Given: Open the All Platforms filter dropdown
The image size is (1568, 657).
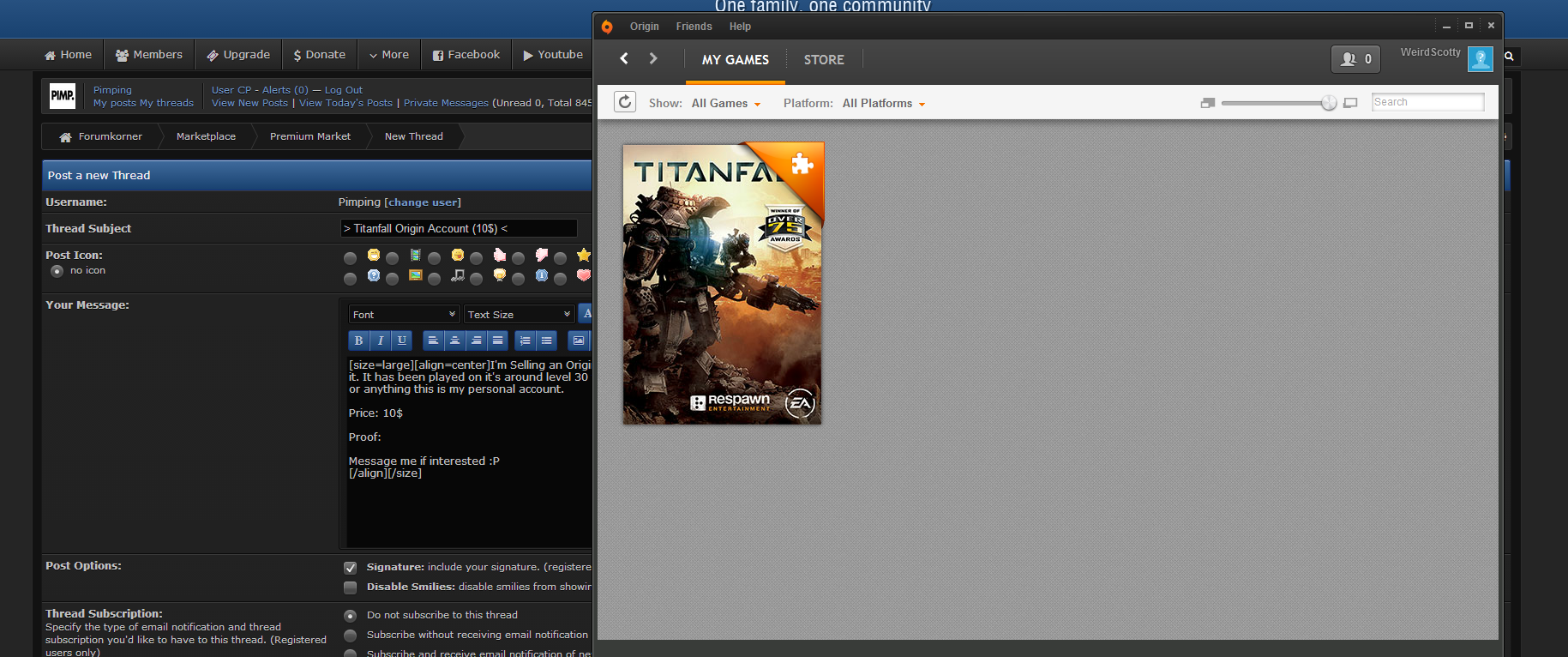Looking at the screenshot, I should click(884, 103).
